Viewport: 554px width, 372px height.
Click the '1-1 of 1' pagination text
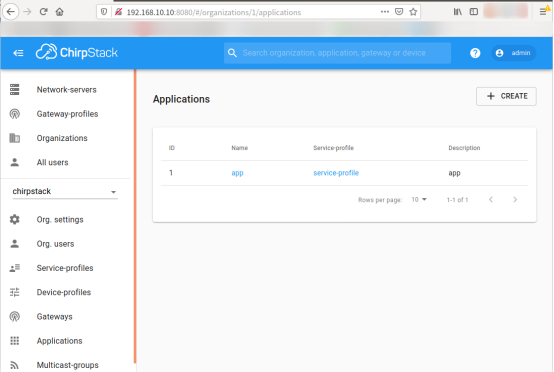[x=457, y=200]
